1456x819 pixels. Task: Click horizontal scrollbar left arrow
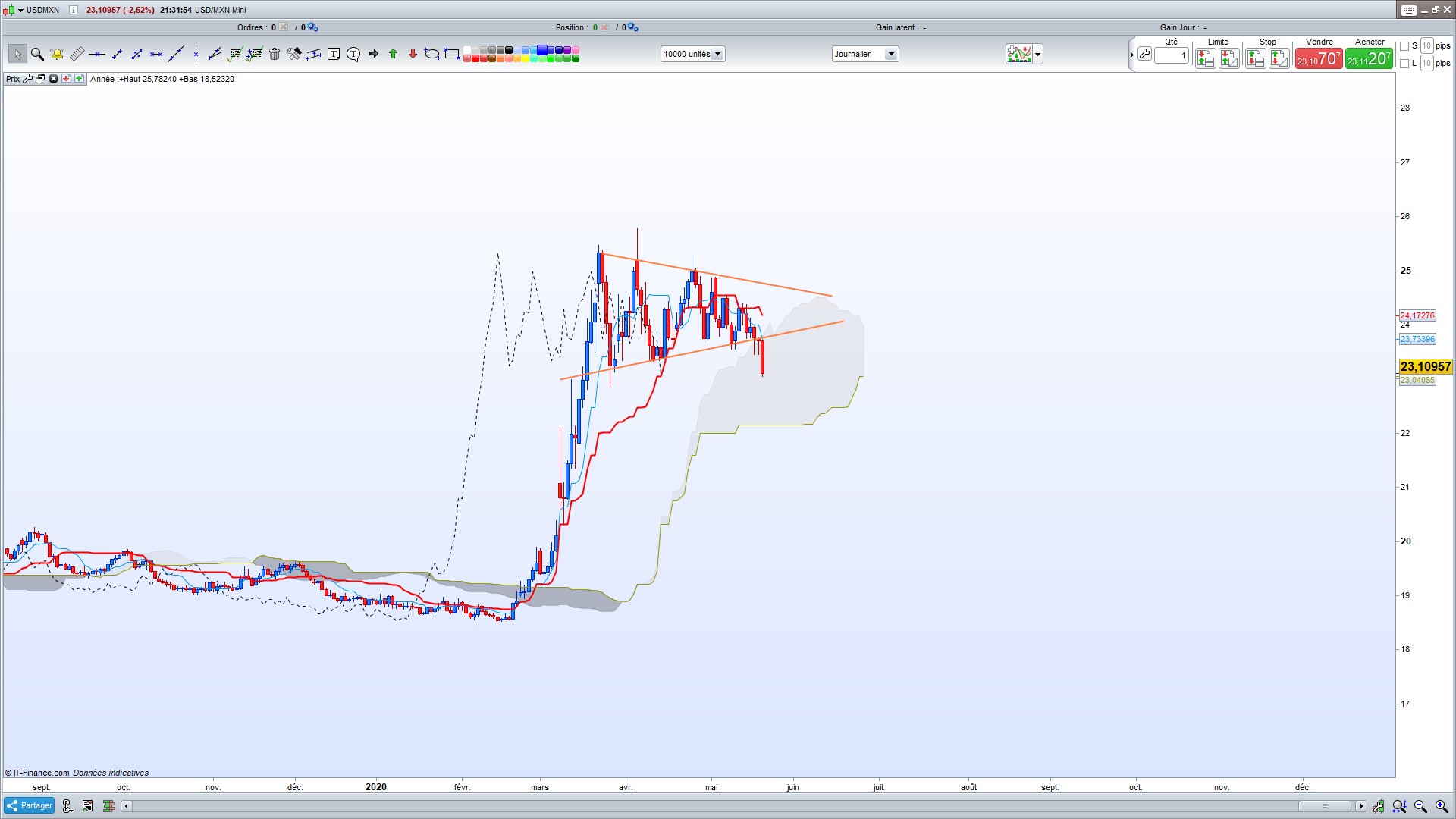127,806
